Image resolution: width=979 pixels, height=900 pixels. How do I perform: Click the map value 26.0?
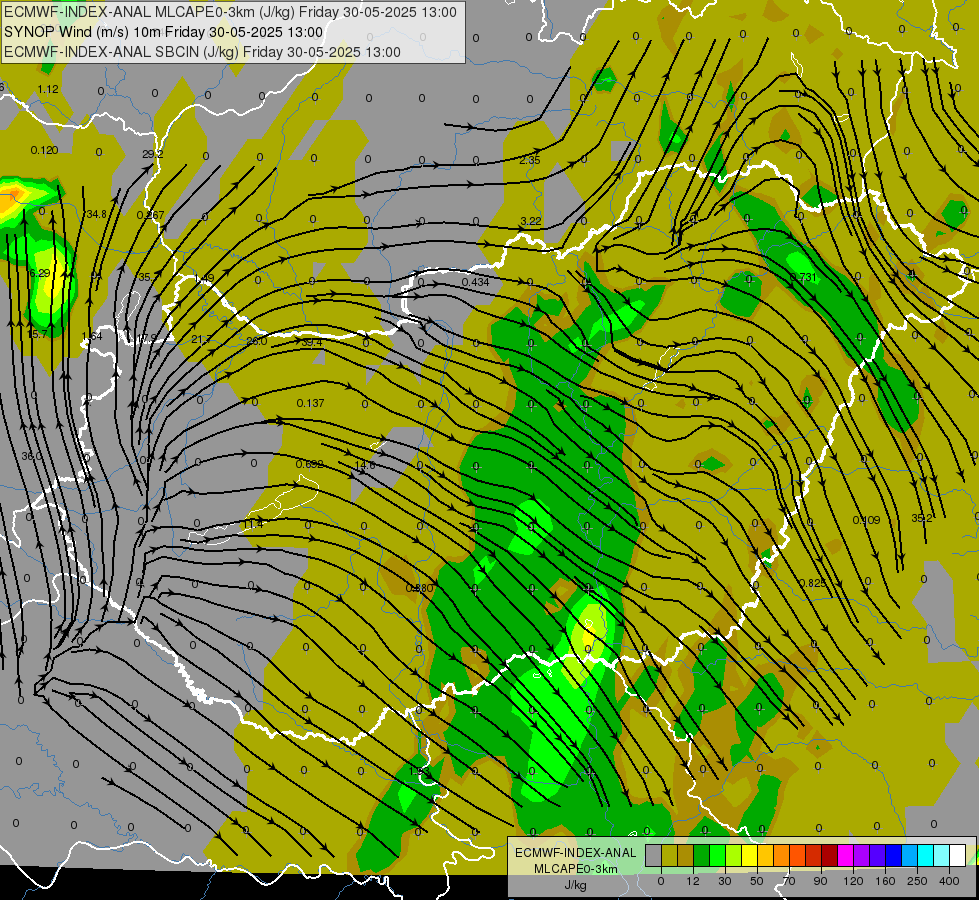point(257,341)
